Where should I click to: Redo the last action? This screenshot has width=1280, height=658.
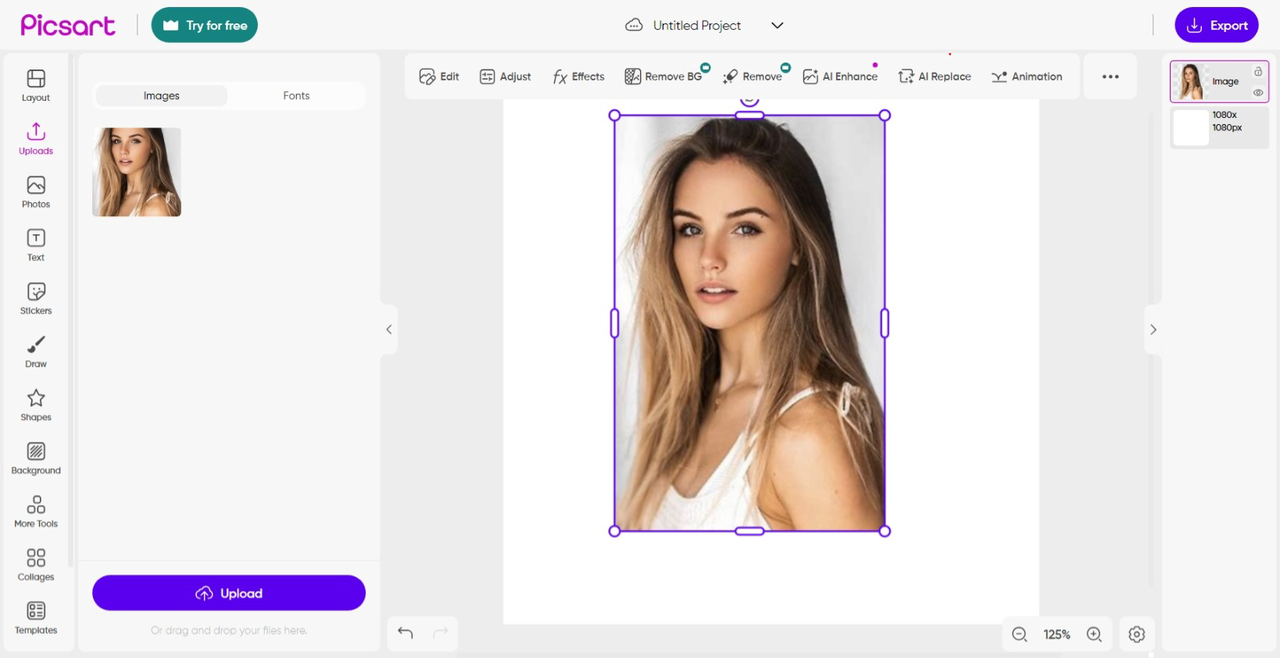tap(440, 632)
